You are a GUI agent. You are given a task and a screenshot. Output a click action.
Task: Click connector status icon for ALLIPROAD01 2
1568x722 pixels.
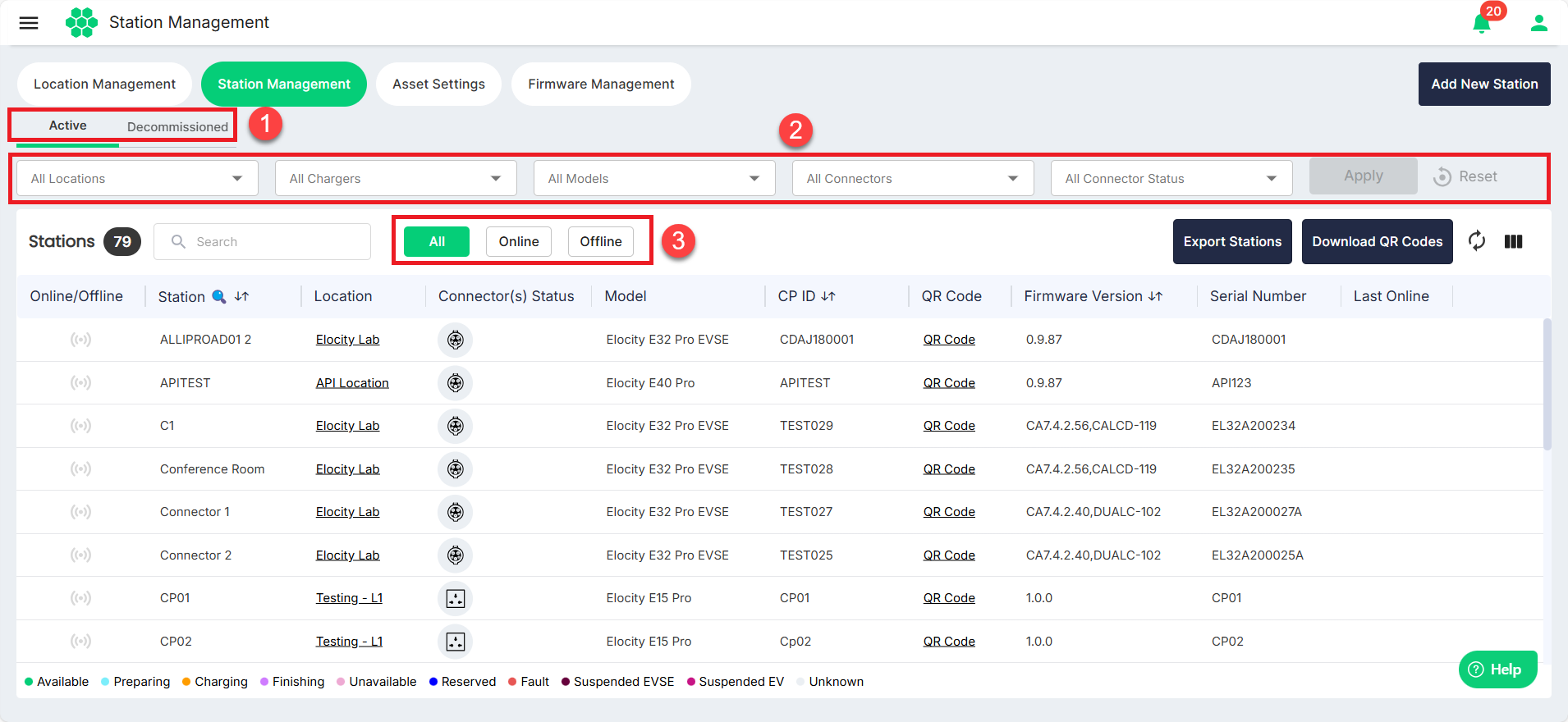(x=456, y=340)
